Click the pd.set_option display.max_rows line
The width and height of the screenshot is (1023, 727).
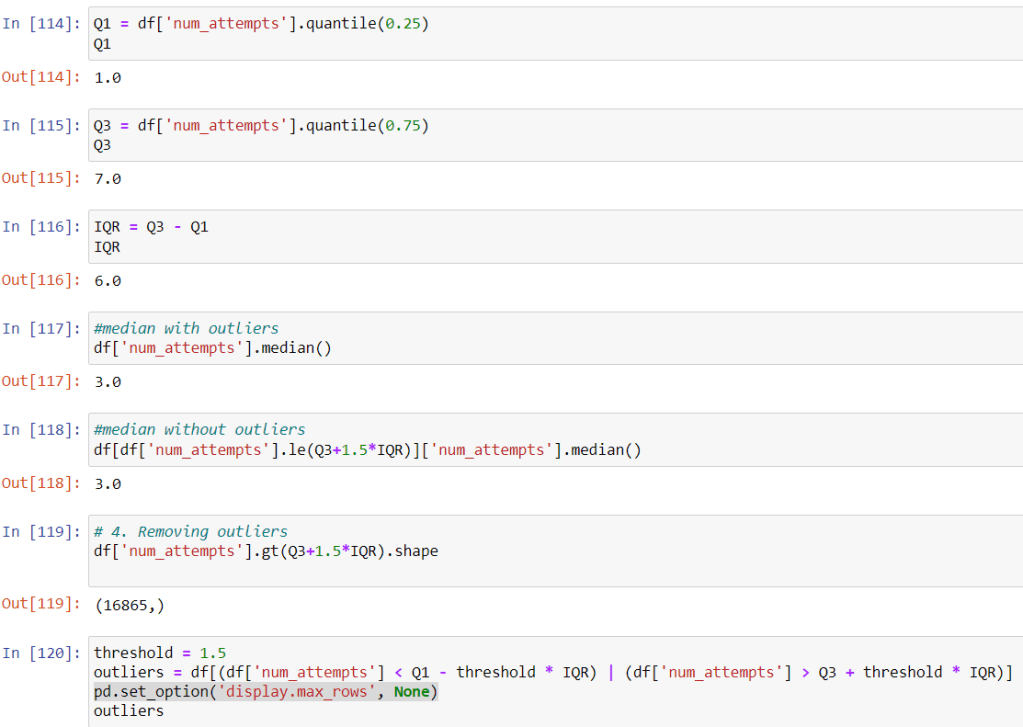click(x=265, y=692)
